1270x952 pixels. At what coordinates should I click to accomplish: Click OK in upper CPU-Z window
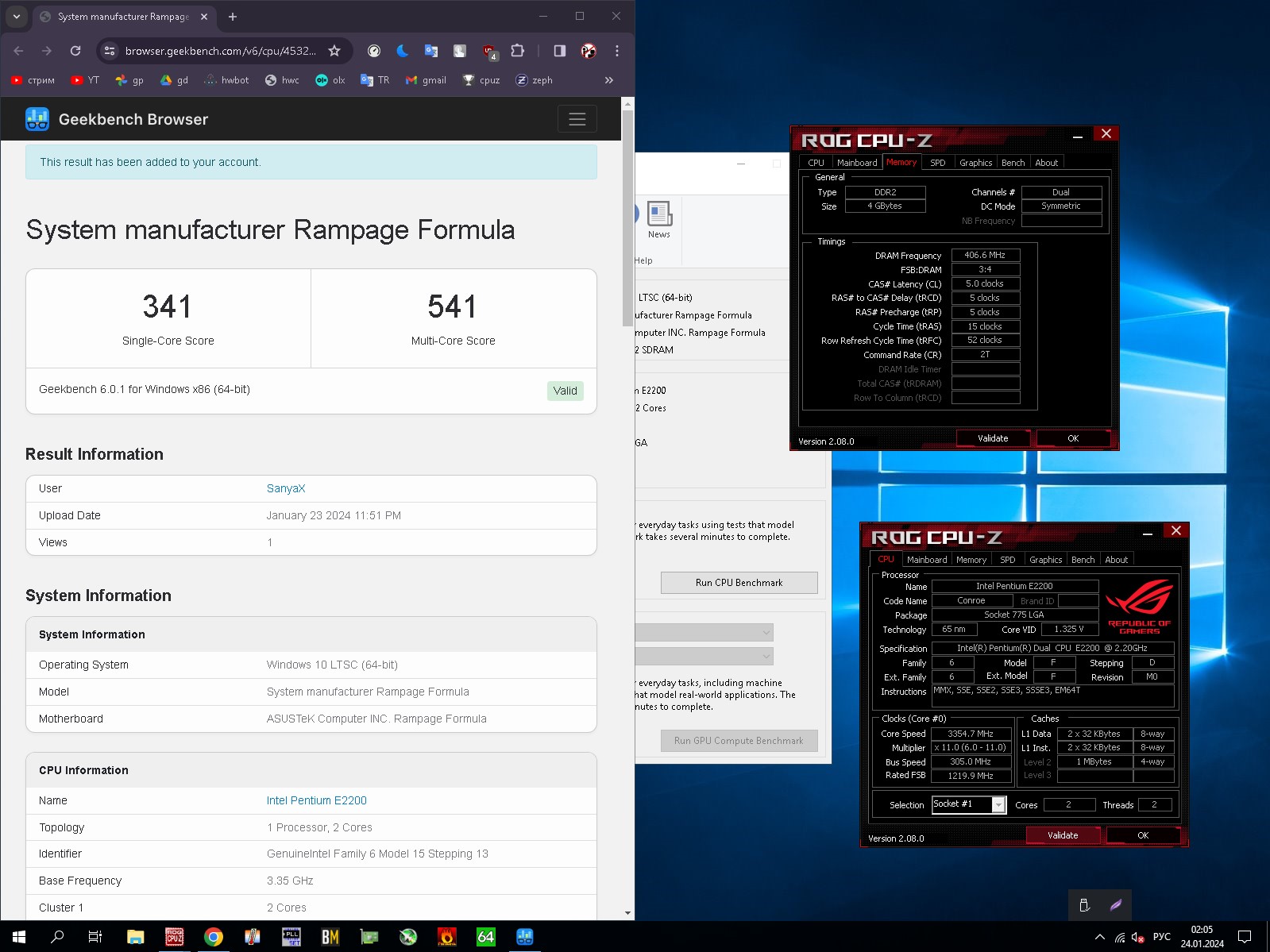click(1073, 438)
